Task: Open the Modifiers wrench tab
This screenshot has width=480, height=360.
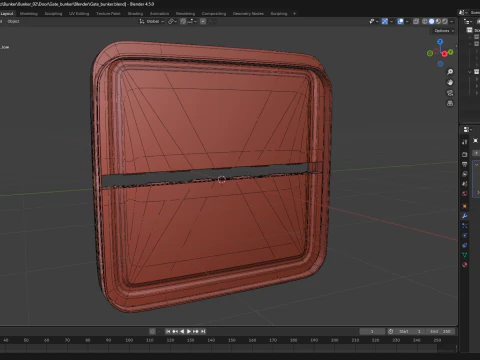Action: click(465, 216)
